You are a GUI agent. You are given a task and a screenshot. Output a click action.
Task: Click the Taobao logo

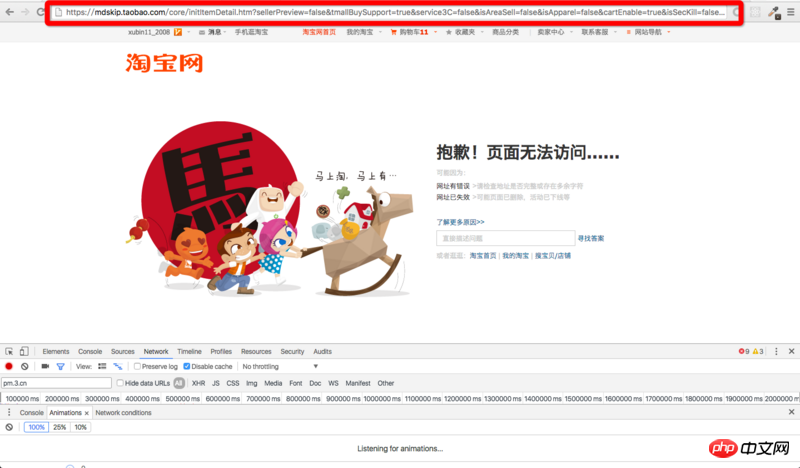164,63
